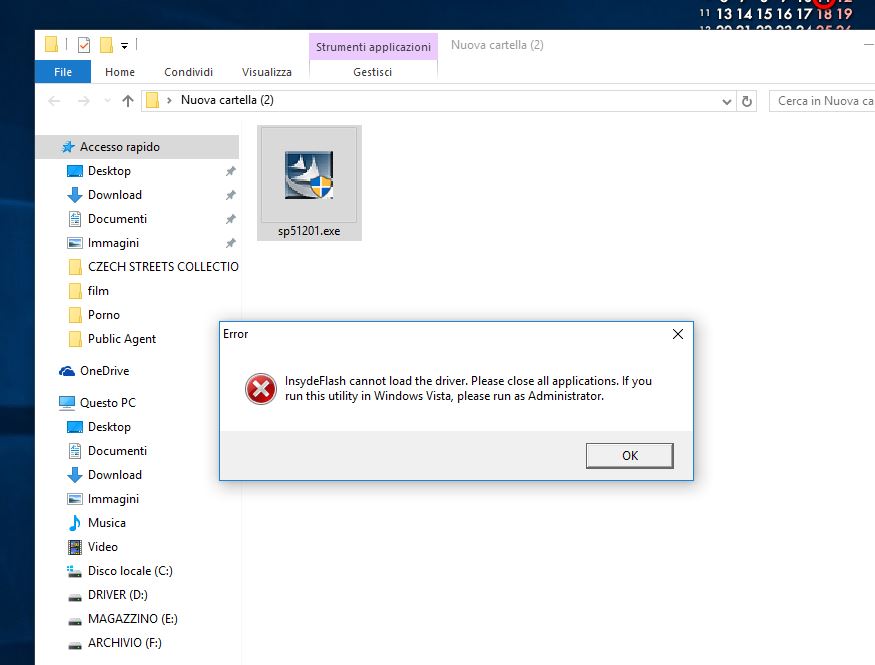
Task: Open the film folder in sidebar
Action: tap(98, 291)
